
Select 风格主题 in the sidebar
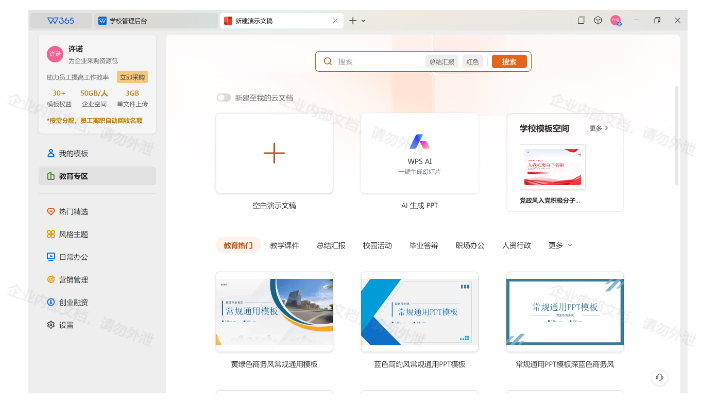tap(73, 234)
